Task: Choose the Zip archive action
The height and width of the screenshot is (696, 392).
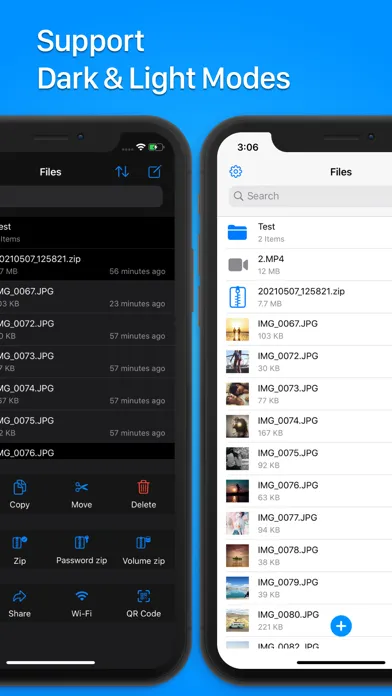Action: [x=20, y=543]
